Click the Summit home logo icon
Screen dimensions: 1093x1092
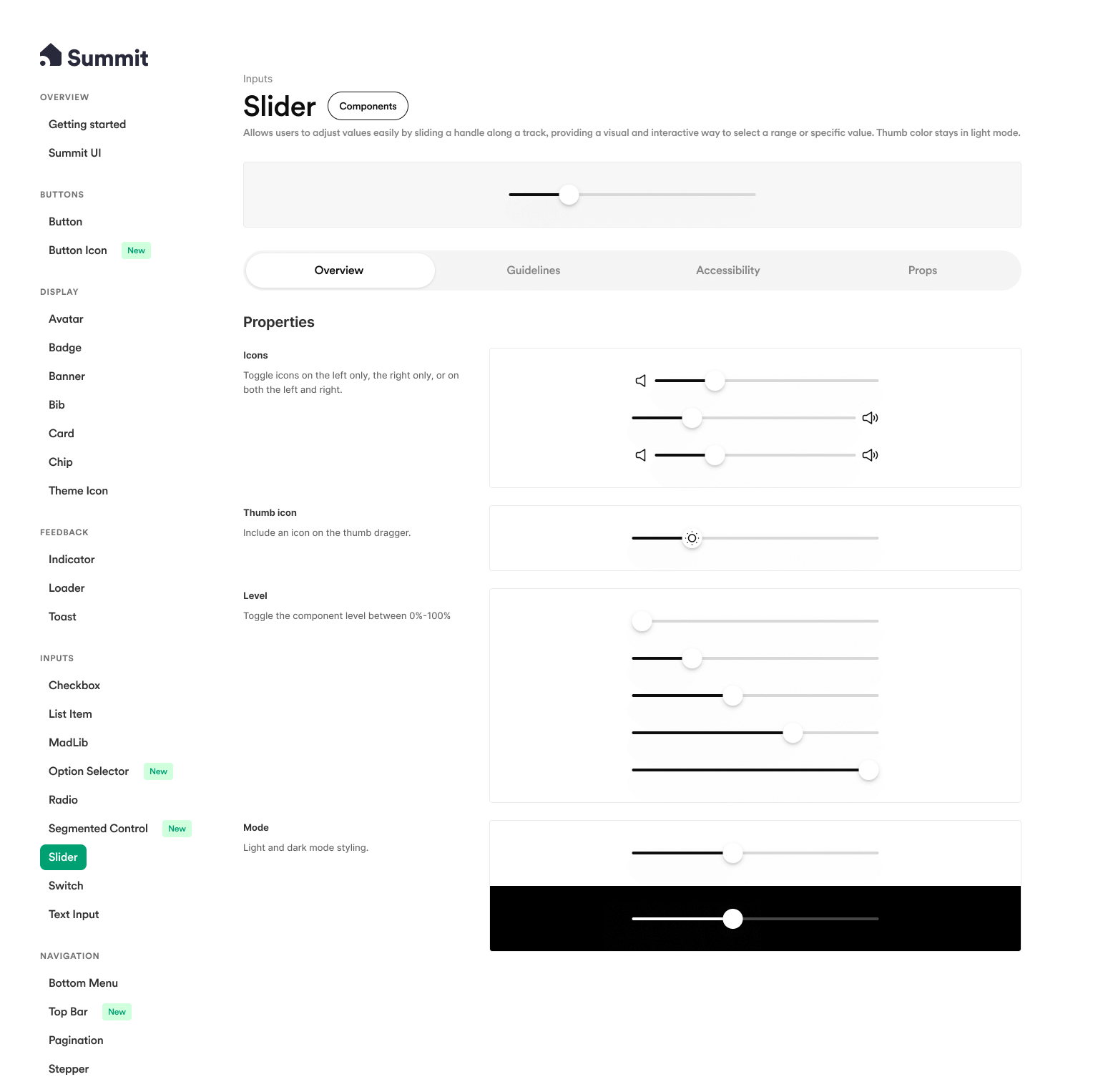(51, 55)
